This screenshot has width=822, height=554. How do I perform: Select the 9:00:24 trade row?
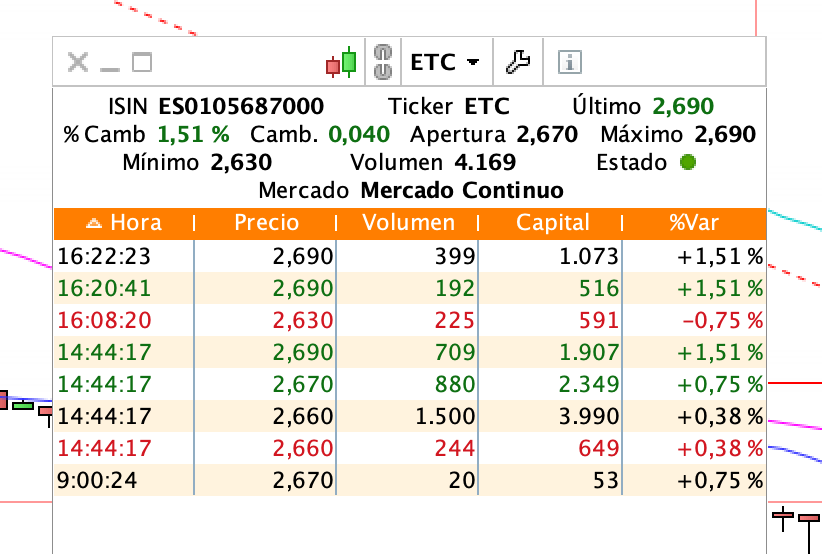(x=410, y=480)
